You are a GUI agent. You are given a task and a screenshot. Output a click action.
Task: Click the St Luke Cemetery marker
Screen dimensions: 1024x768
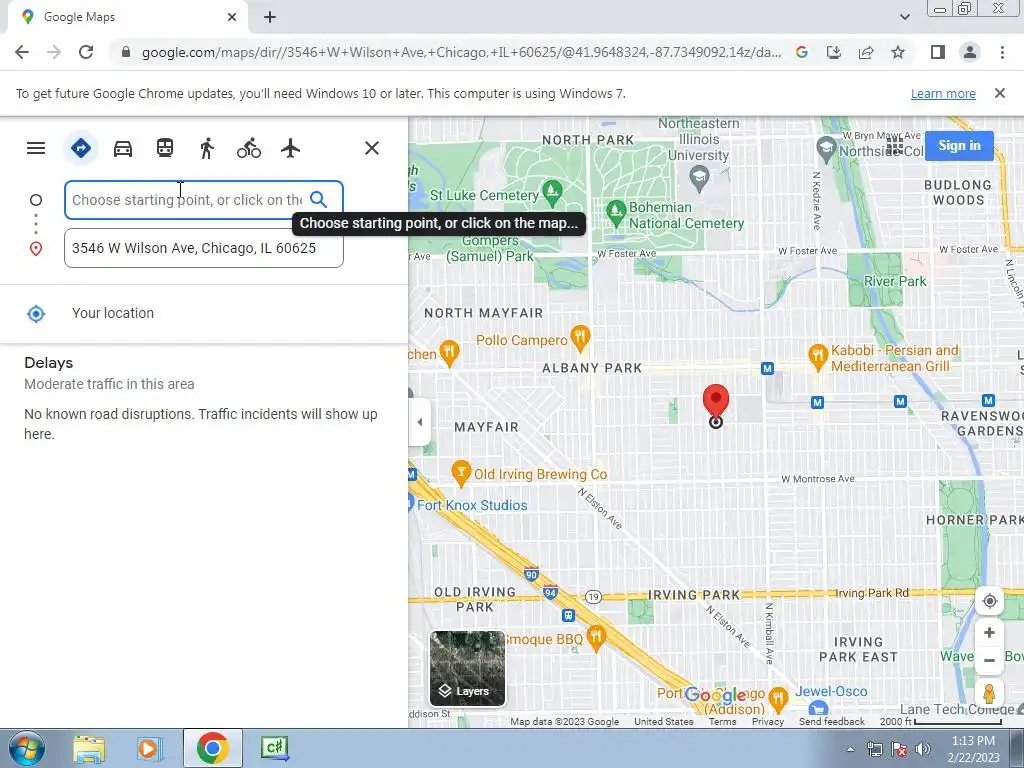point(552,191)
